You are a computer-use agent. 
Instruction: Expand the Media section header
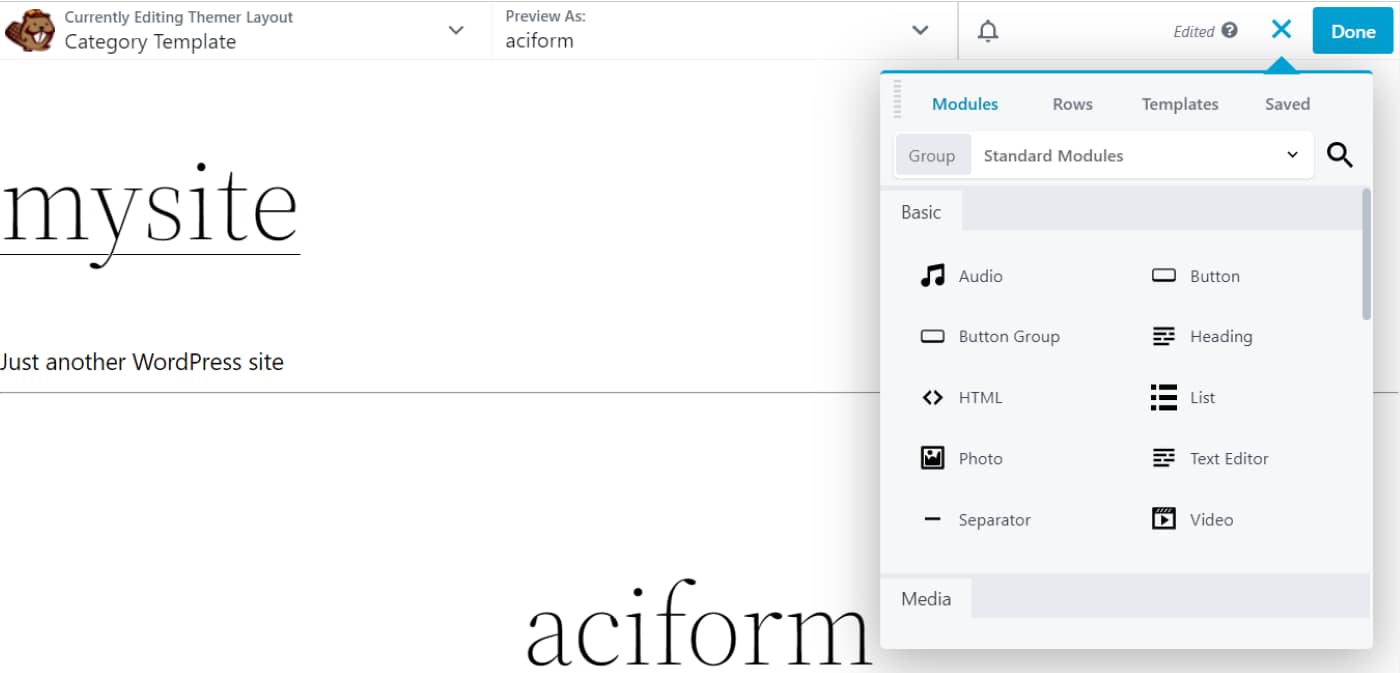[926, 598]
